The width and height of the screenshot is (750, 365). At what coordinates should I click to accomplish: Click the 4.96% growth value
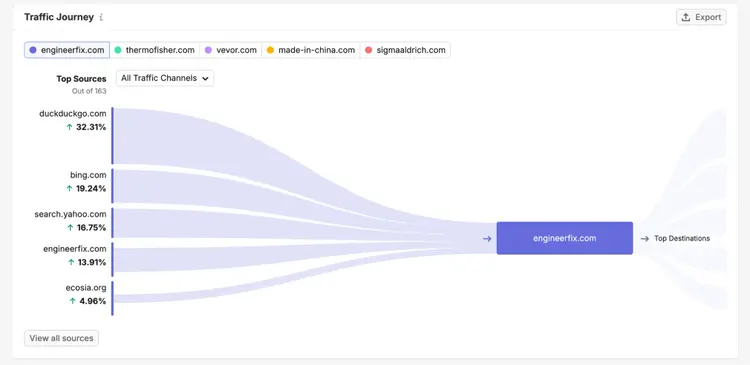pyautogui.click(x=93, y=301)
